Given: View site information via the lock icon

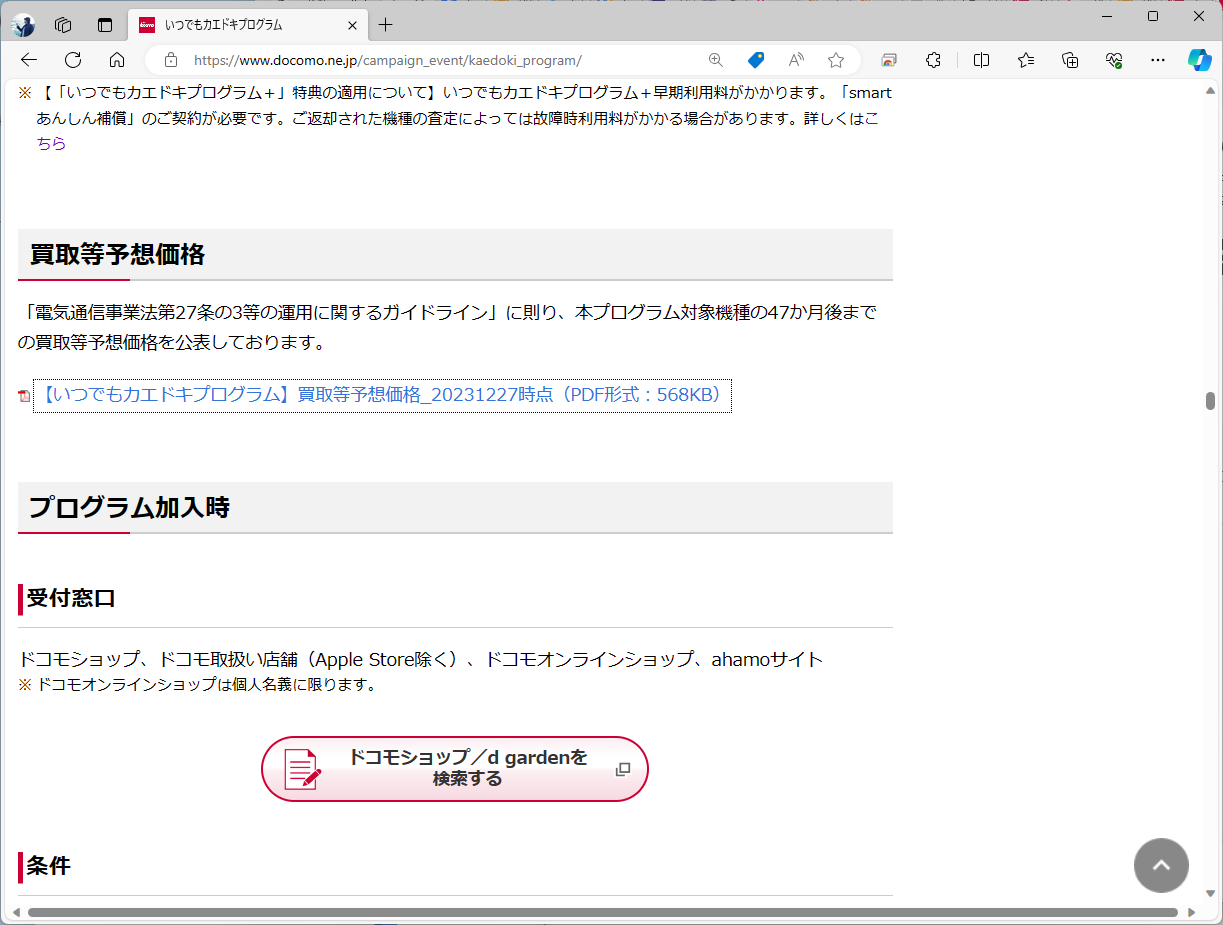Looking at the screenshot, I should coord(170,60).
